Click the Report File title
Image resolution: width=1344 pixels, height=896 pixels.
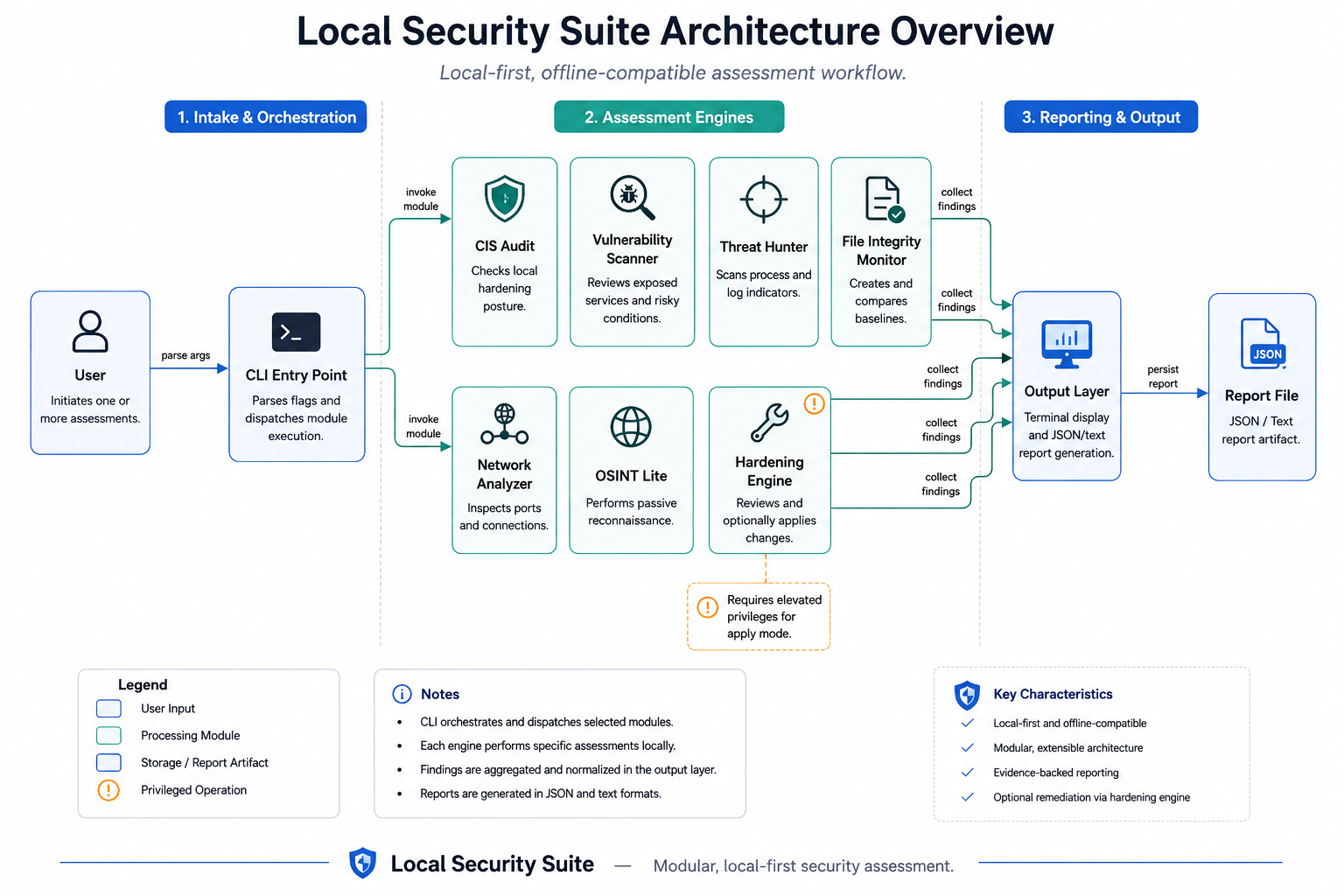(x=1262, y=395)
